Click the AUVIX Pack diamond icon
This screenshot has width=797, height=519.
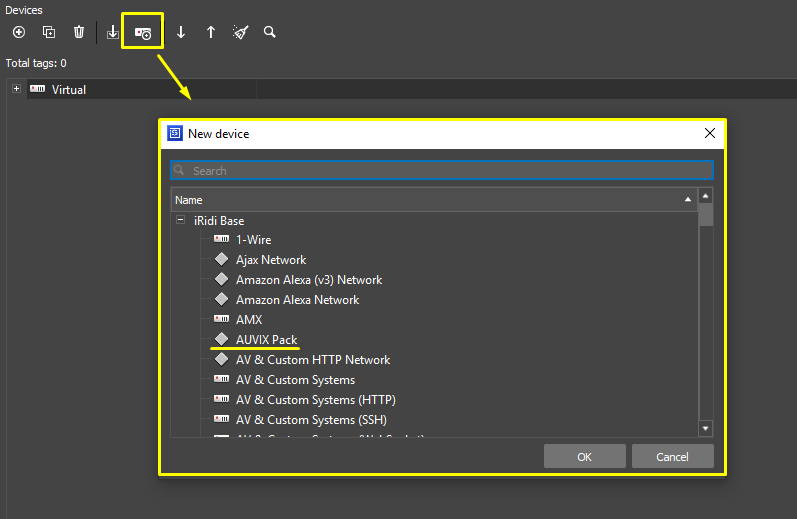[222, 339]
